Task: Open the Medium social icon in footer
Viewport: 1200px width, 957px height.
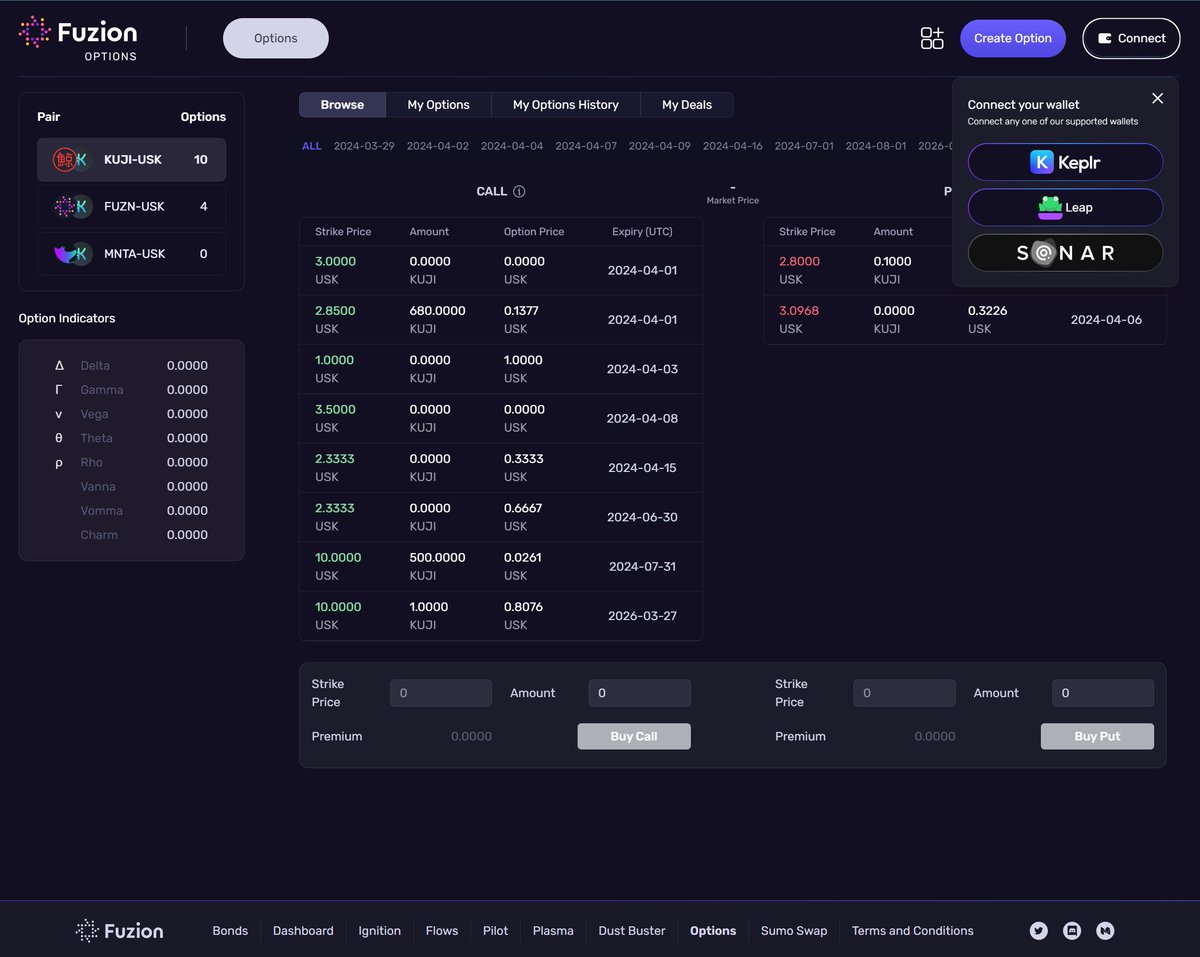Action: tap(1105, 930)
